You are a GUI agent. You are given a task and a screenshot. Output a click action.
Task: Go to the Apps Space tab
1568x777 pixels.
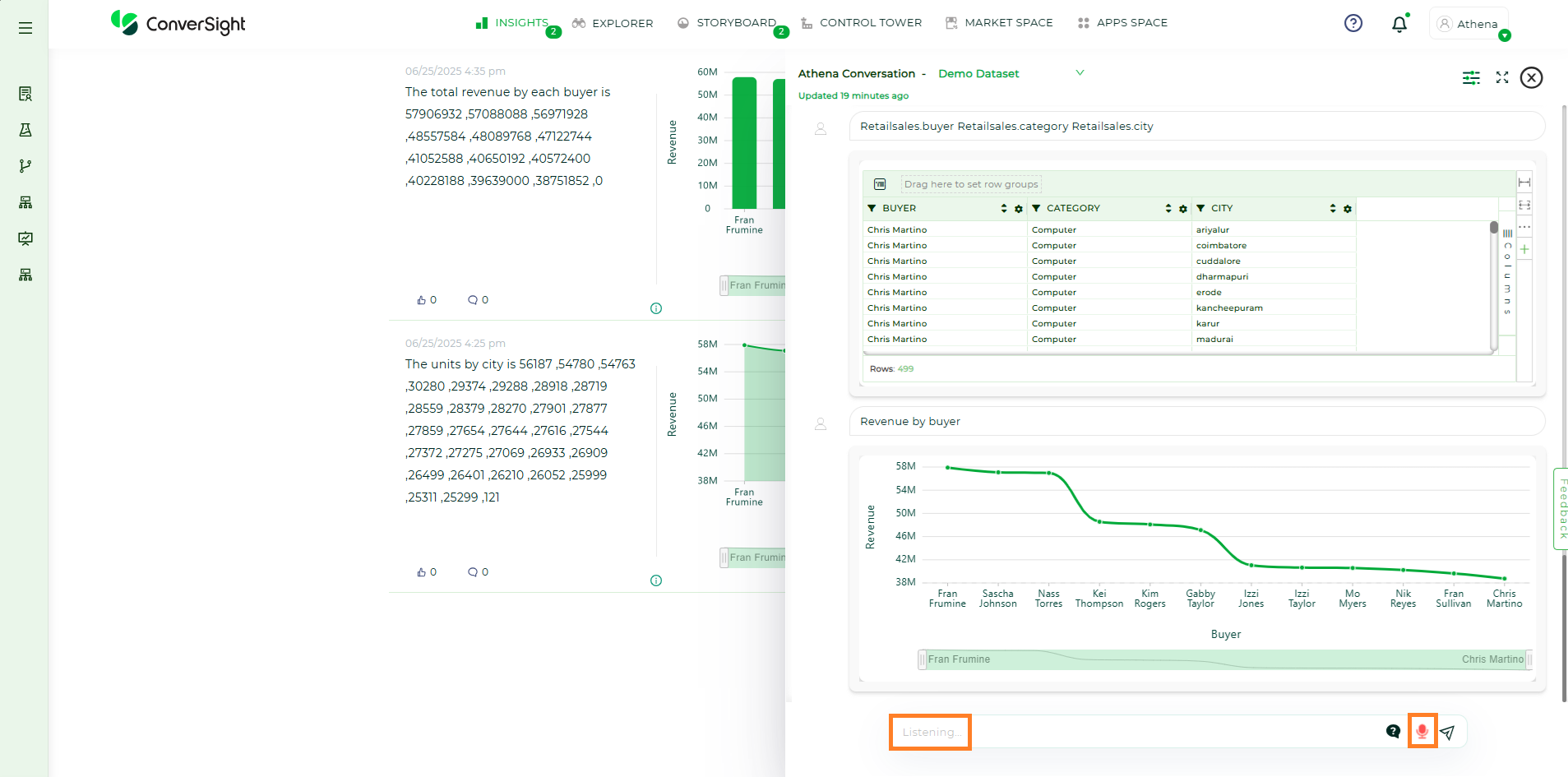point(1122,23)
